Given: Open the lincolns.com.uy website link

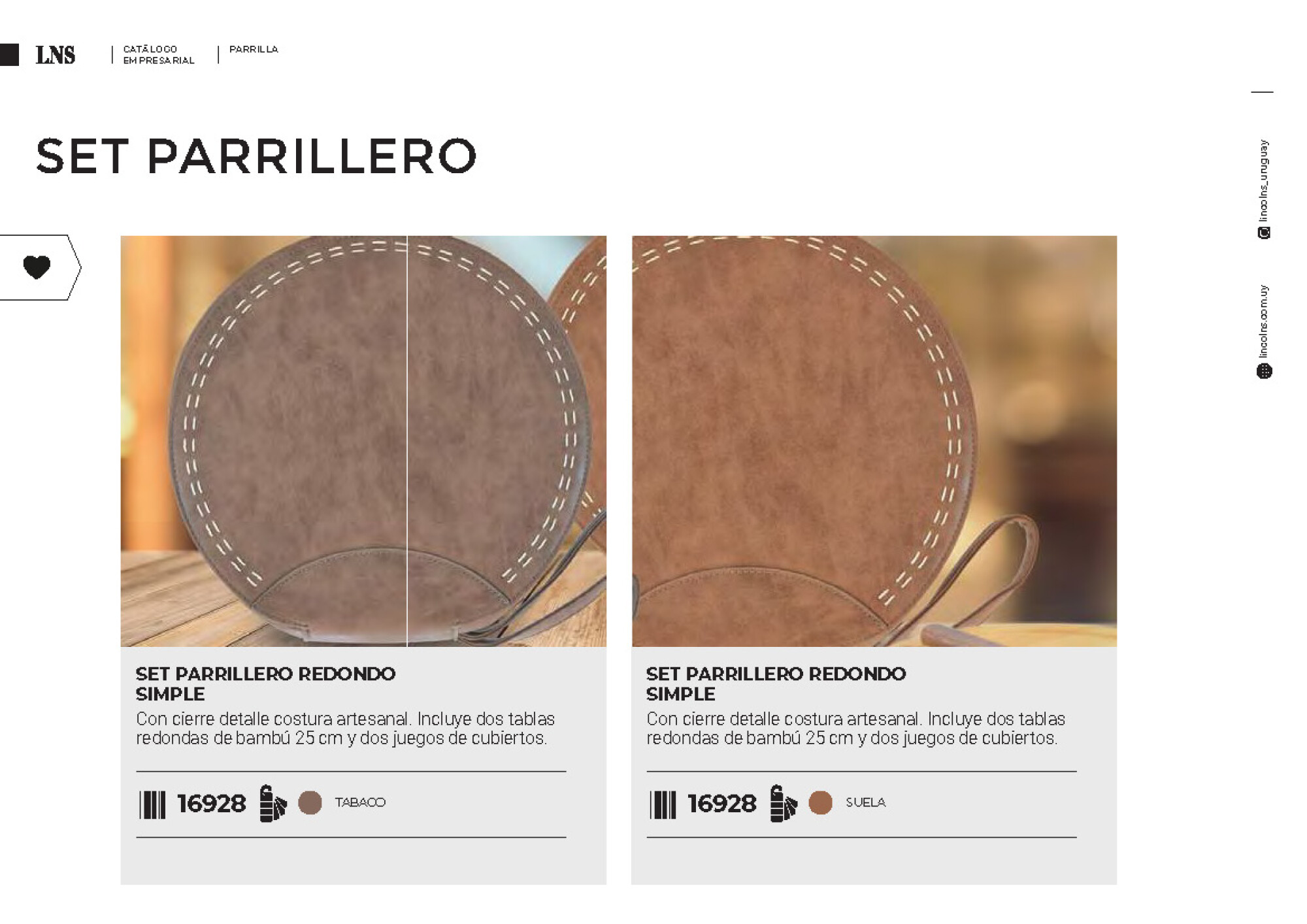Looking at the screenshot, I should [x=1263, y=321].
